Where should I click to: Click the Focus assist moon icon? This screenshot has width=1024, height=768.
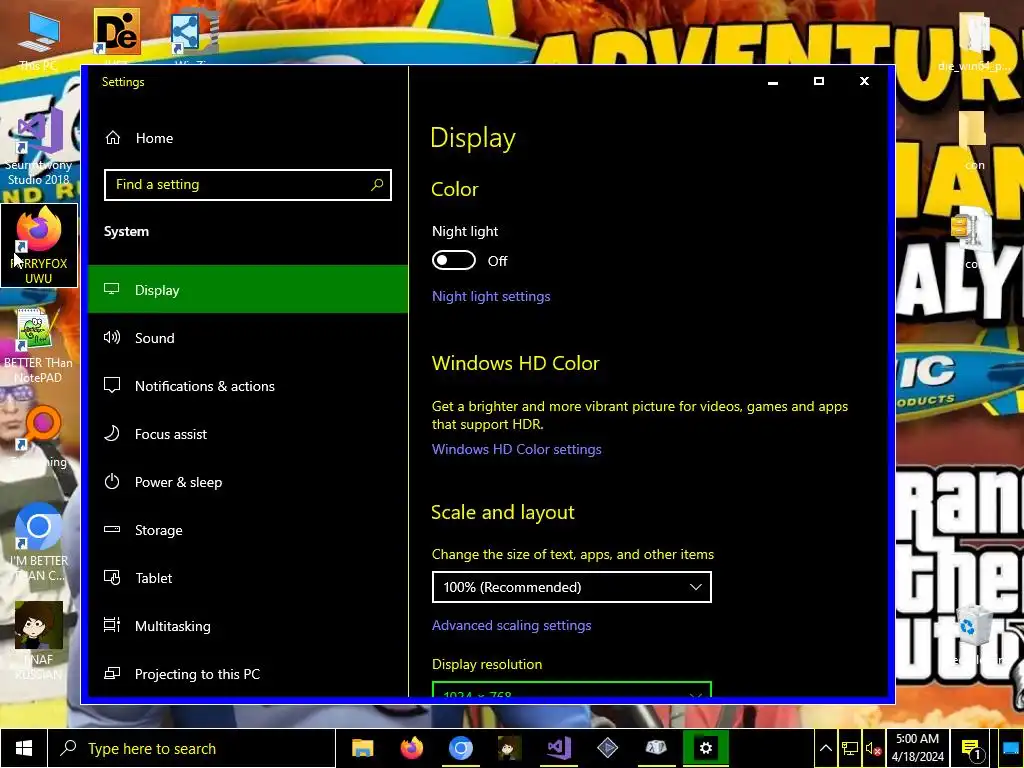click(112, 434)
